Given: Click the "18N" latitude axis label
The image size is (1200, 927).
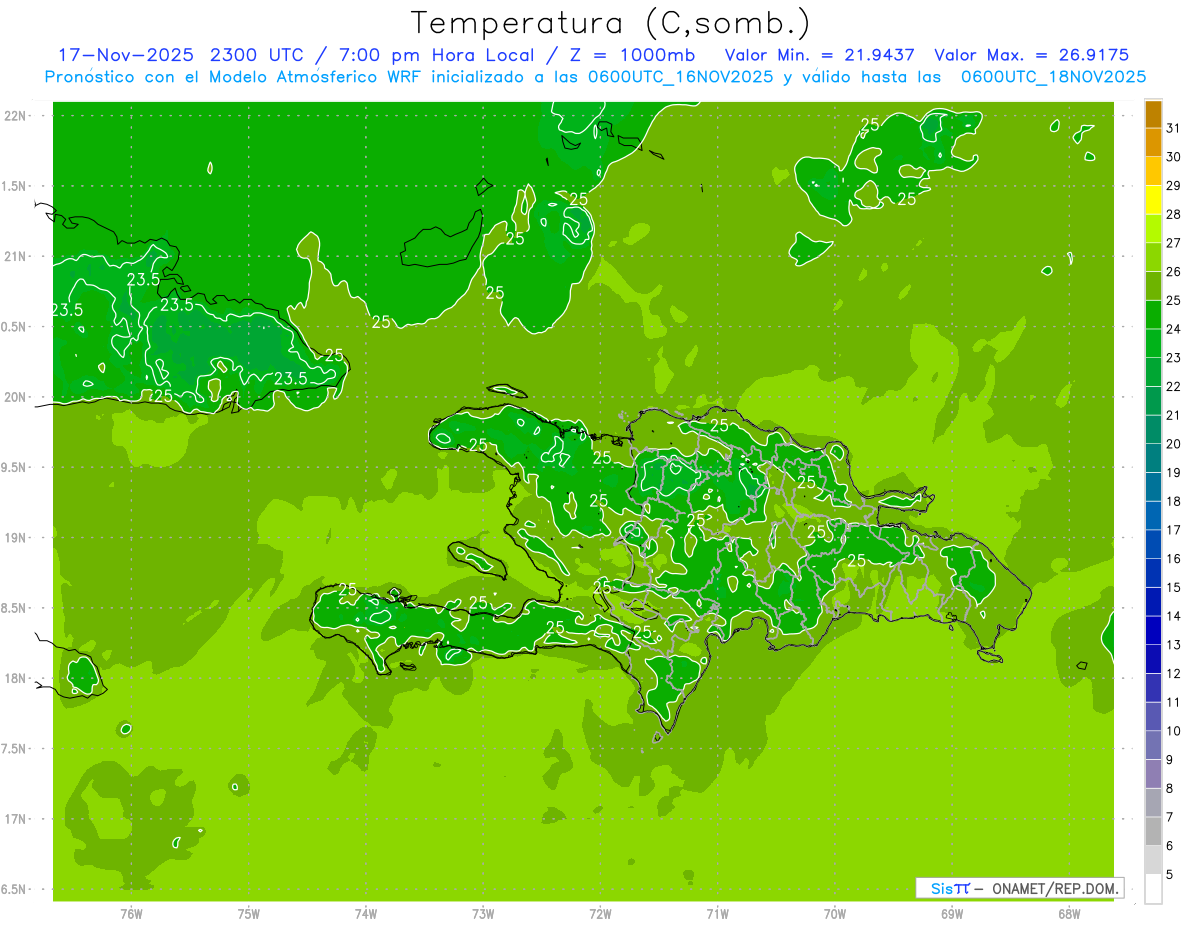Looking at the screenshot, I should point(16,678).
